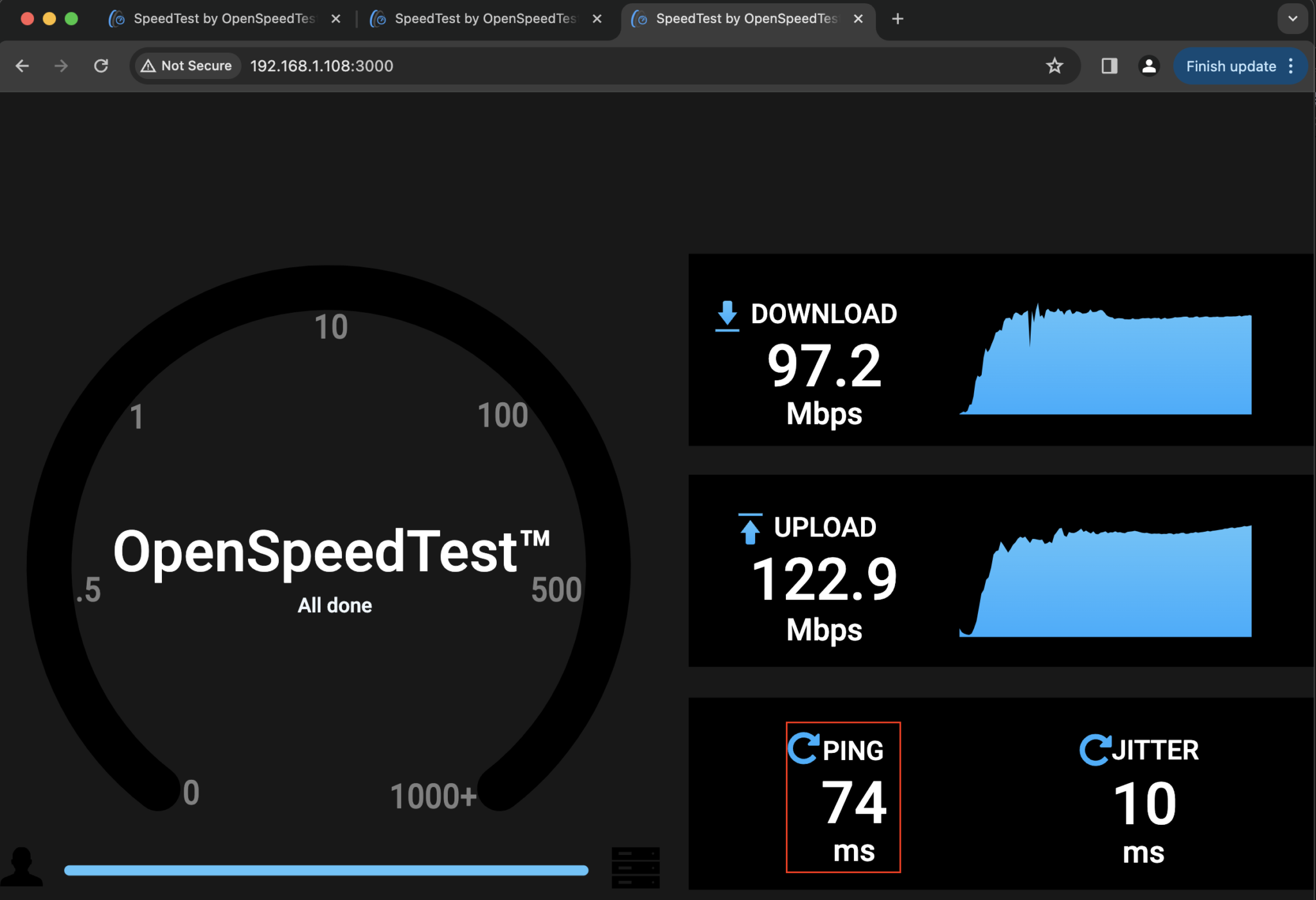
Task: Click the Finish update button
Action: 1230,66
